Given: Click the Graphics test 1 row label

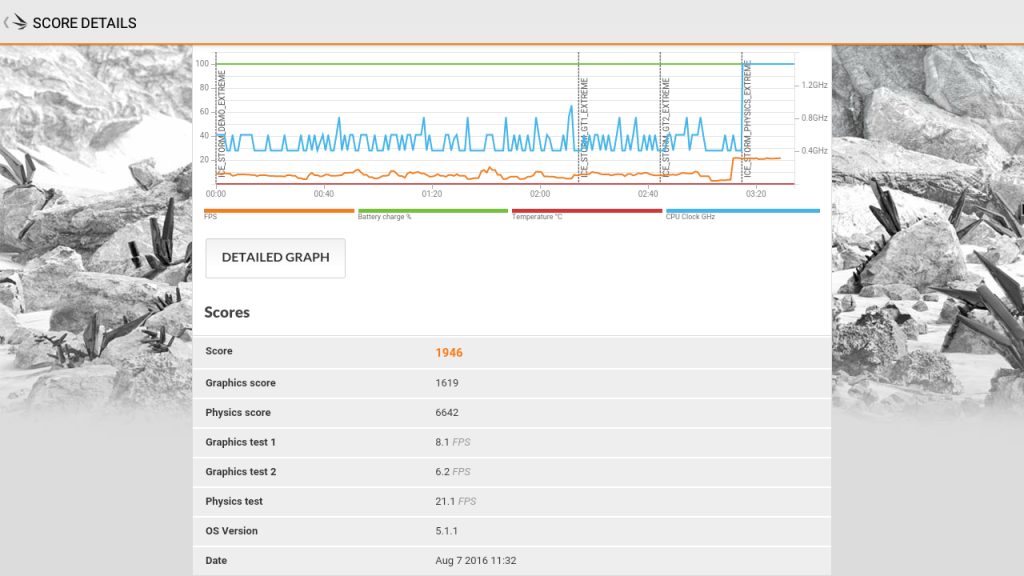Looking at the screenshot, I should pyautogui.click(x=240, y=442).
